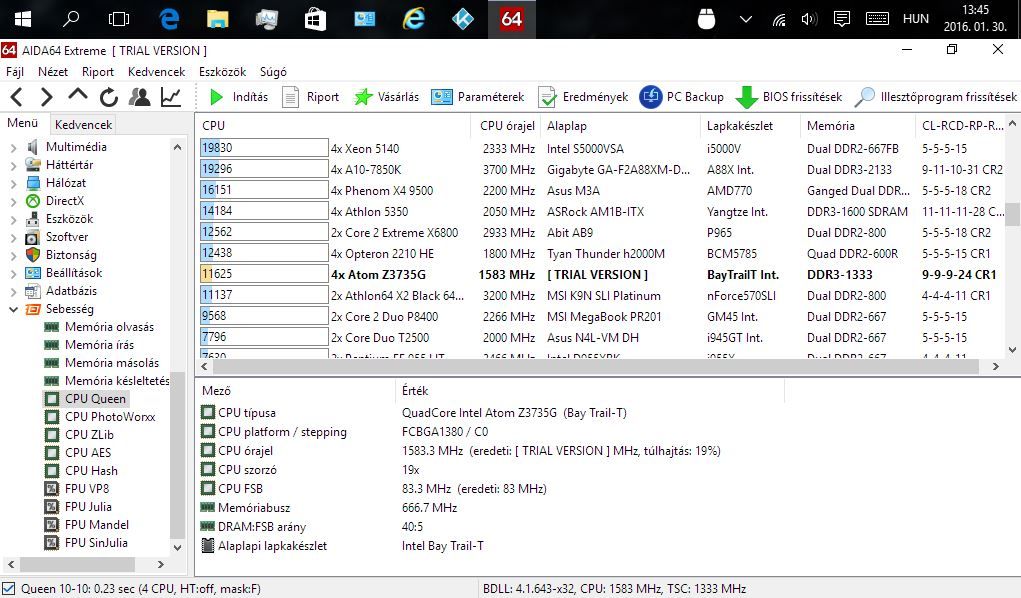Collapse the Sebesség tree node

(x=14, y=309)
